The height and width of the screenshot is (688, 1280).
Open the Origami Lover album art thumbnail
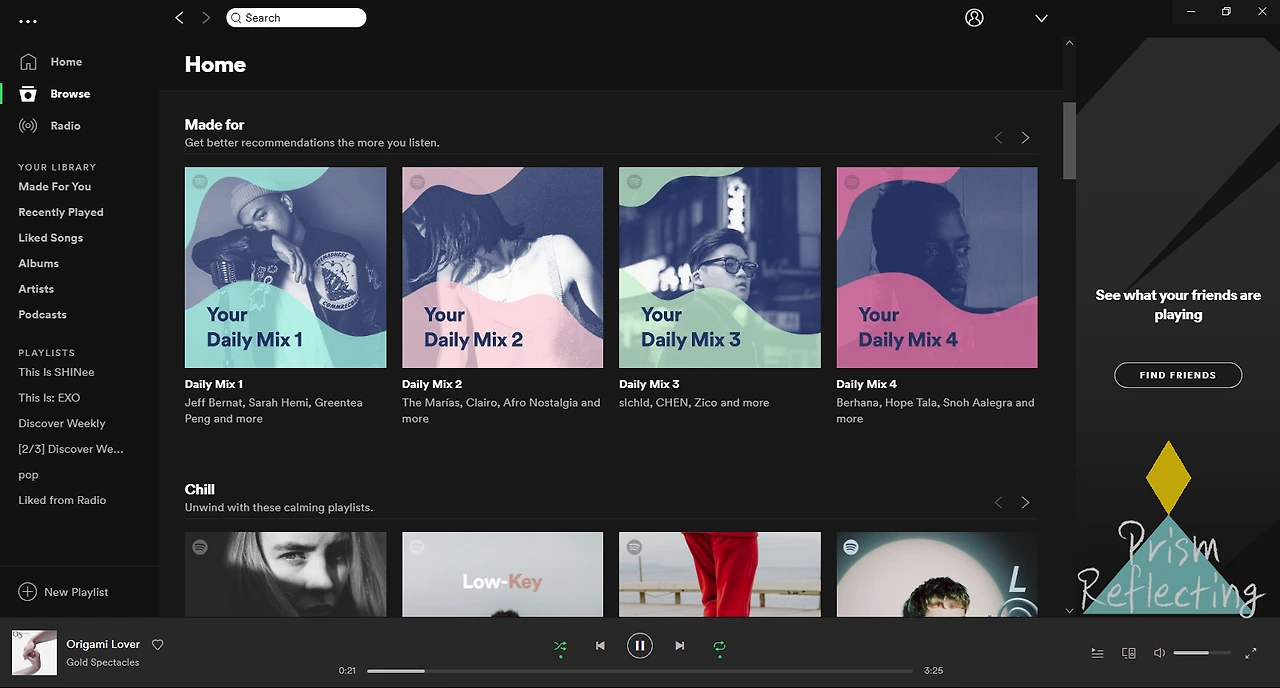point(34,652)
